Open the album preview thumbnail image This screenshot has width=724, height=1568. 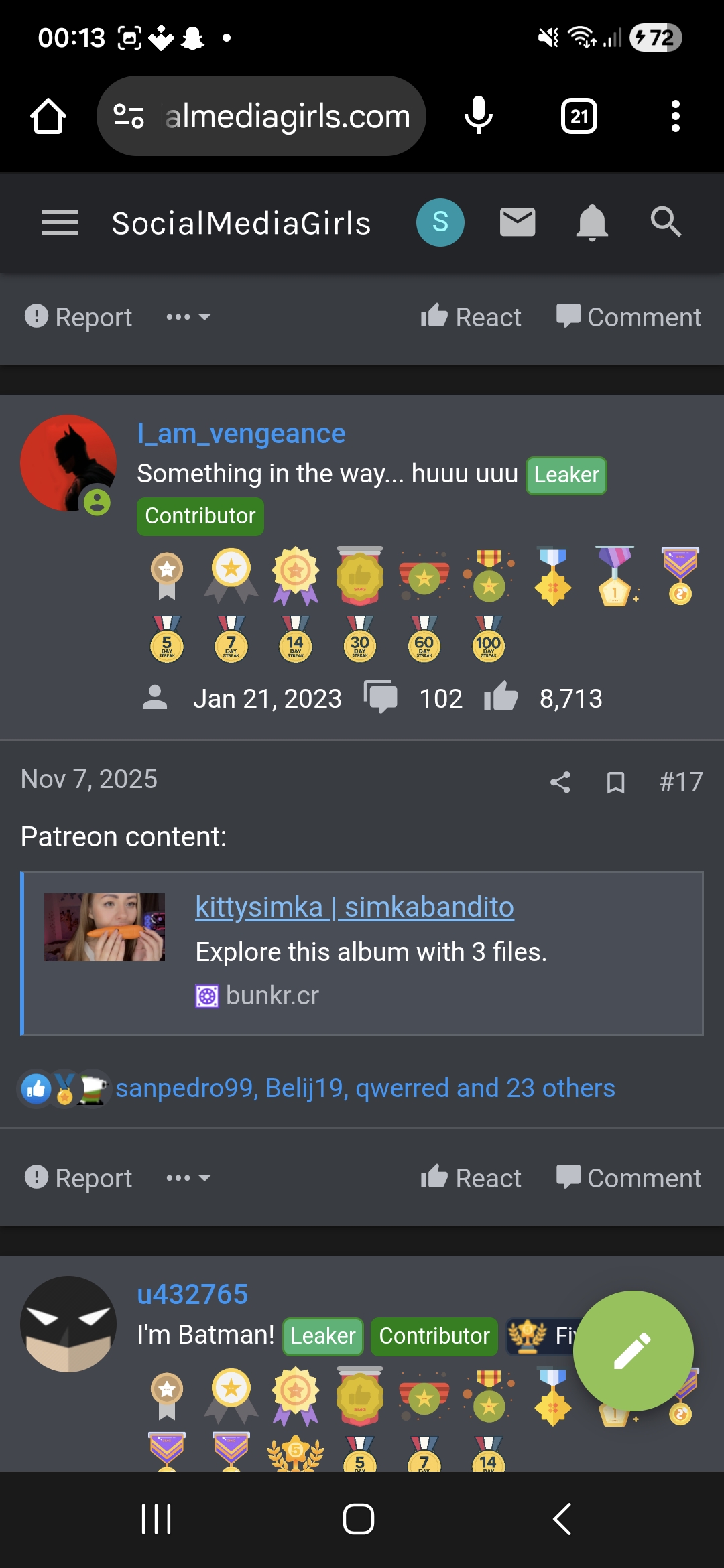(x=105, y=927)
